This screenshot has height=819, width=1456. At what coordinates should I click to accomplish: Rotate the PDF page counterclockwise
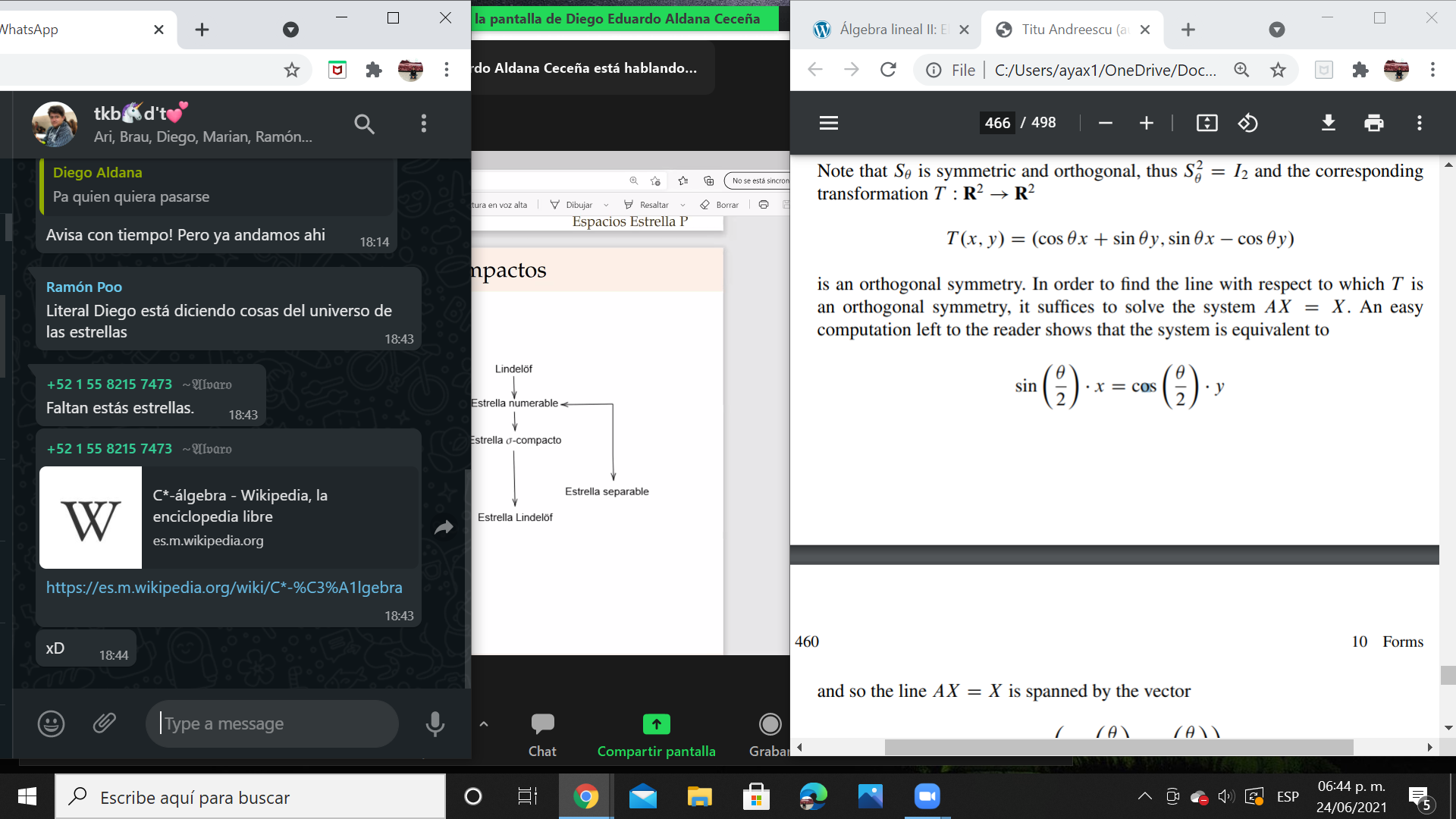point(1248,123)
